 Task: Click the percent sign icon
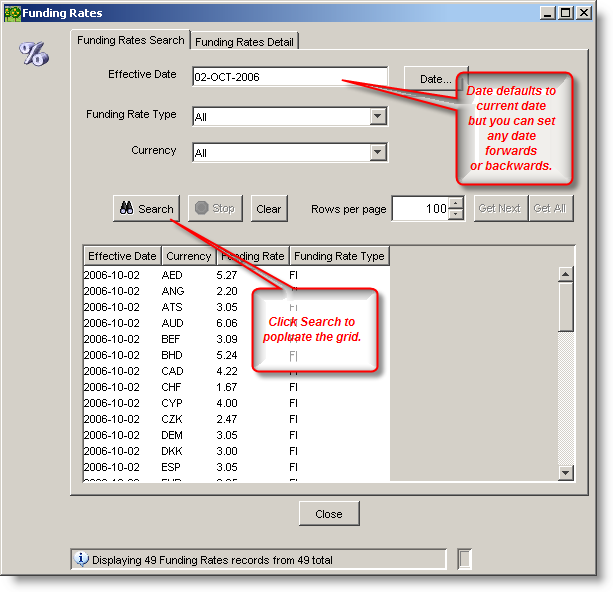[x=34, y=54]
